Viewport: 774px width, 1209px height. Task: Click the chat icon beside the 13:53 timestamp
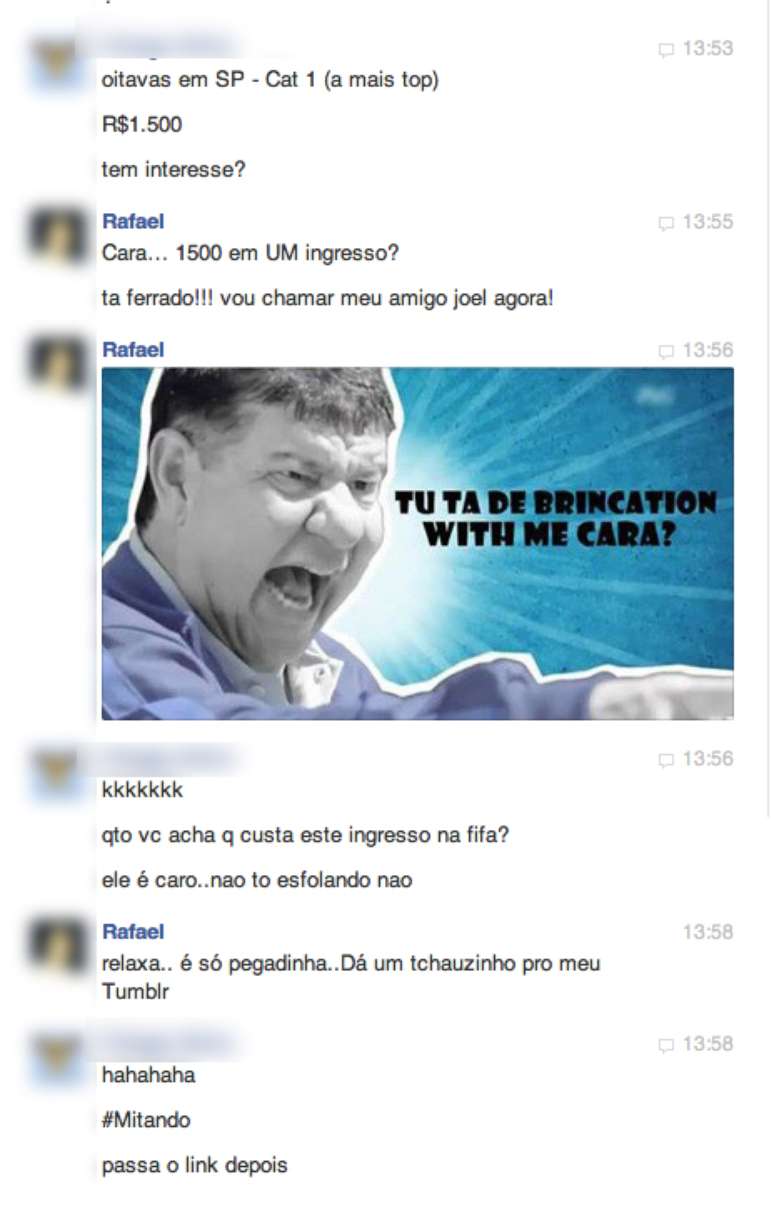pos(667,49)
